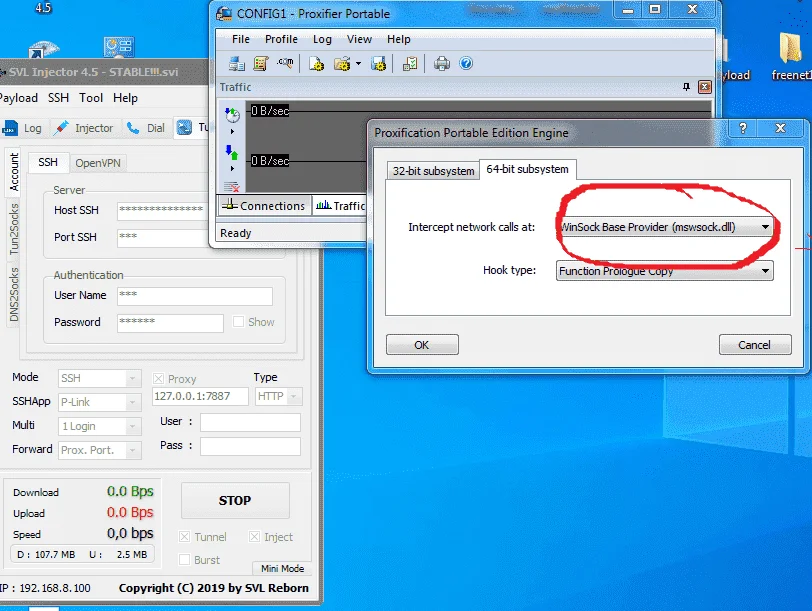The height and width of the screenshot is (611, 812).
Task: Close the Traffic pane with red X
Action: (x=705, y=87)
